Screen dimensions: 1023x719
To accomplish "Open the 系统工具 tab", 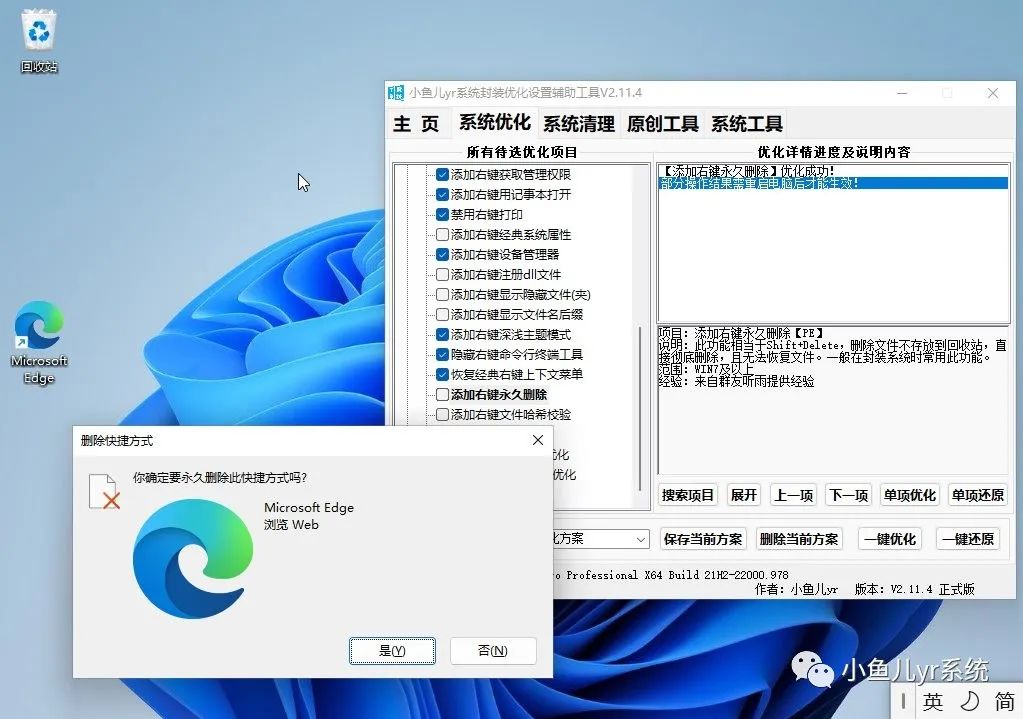I will 747,123.
